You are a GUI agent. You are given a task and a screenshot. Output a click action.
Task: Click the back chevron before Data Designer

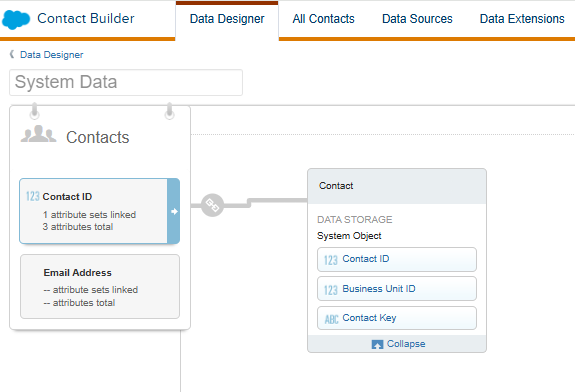12,54
